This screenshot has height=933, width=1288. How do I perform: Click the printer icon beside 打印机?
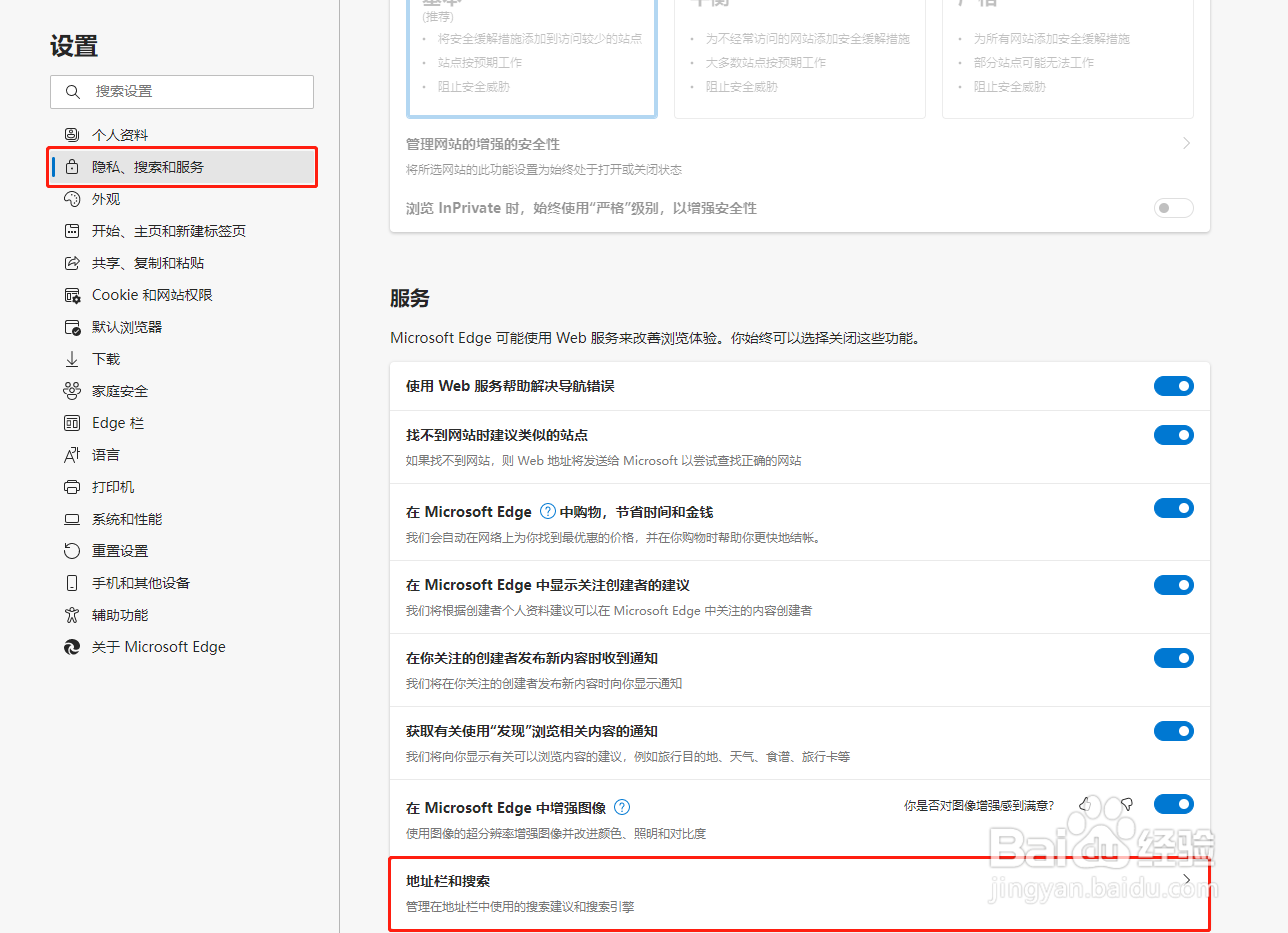click(72, 487)
